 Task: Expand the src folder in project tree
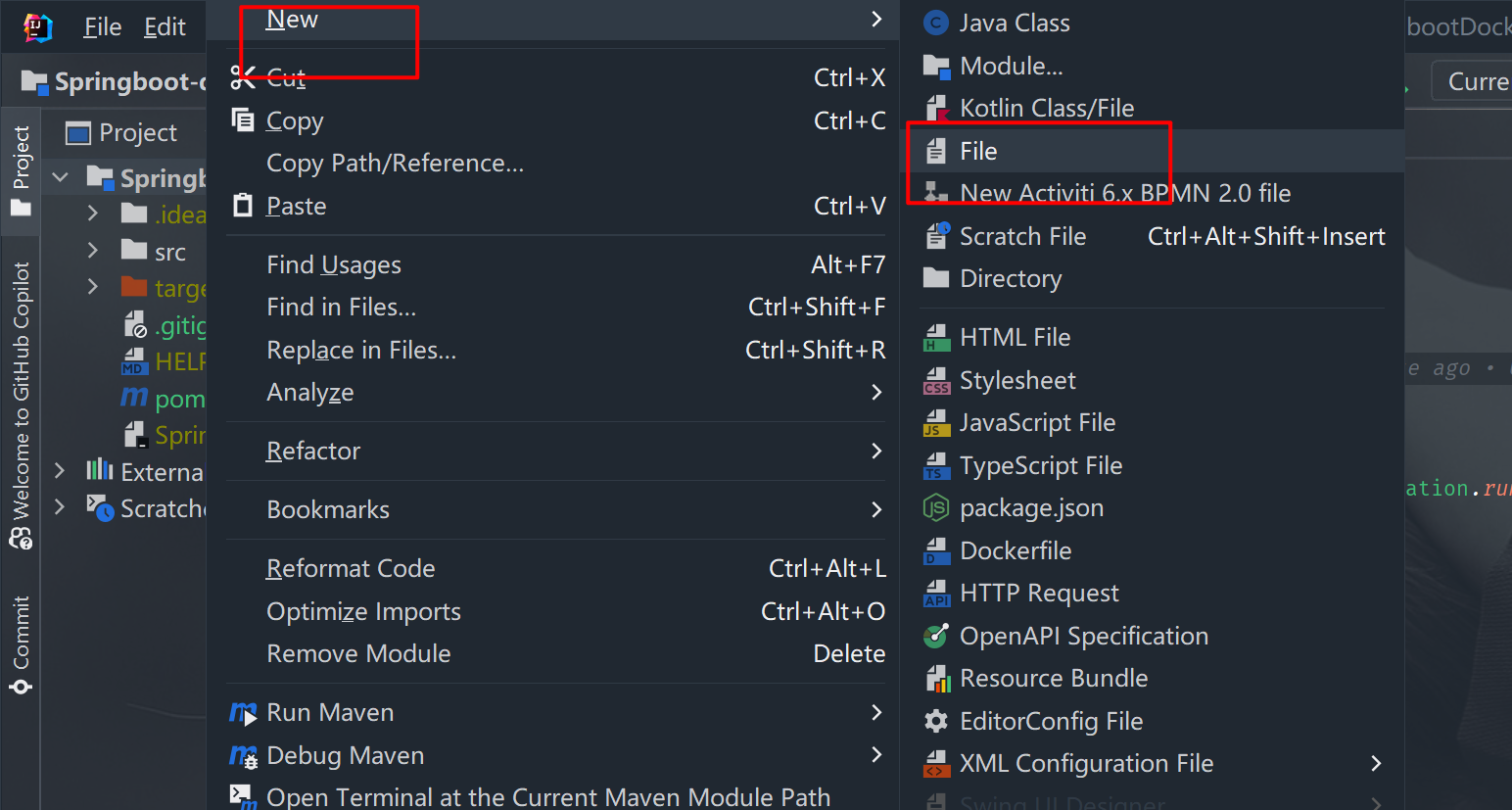point(93,251)
